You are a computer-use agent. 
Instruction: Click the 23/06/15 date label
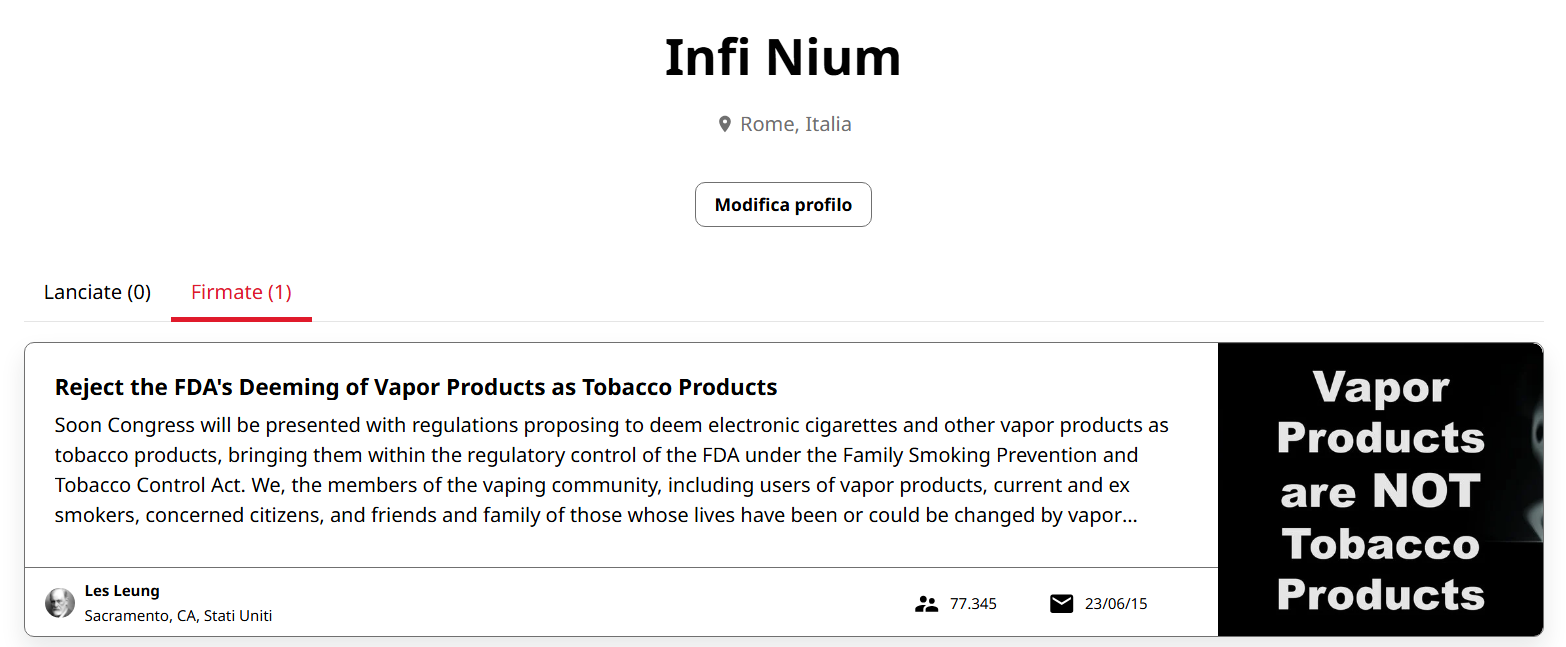pos(1116,604)
